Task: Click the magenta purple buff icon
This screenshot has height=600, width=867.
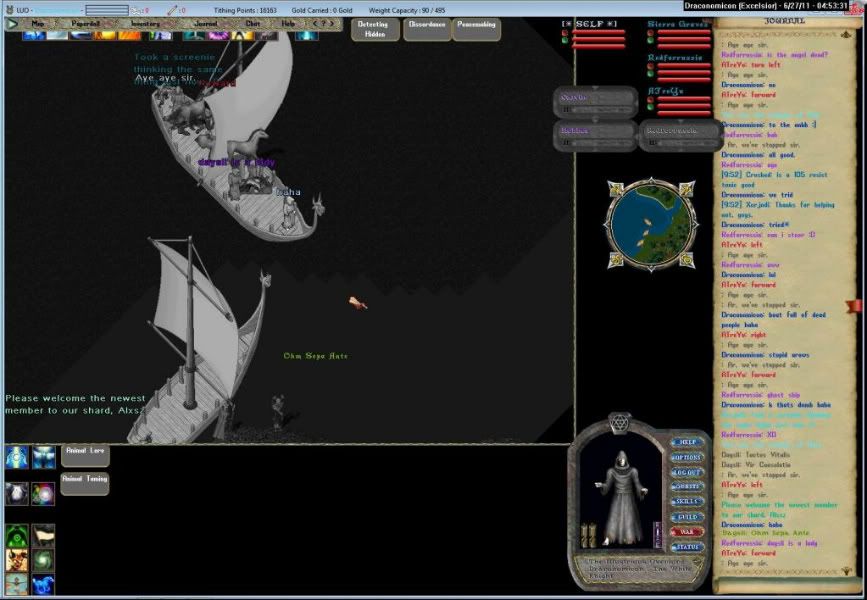Action: (x=218, y=36)
